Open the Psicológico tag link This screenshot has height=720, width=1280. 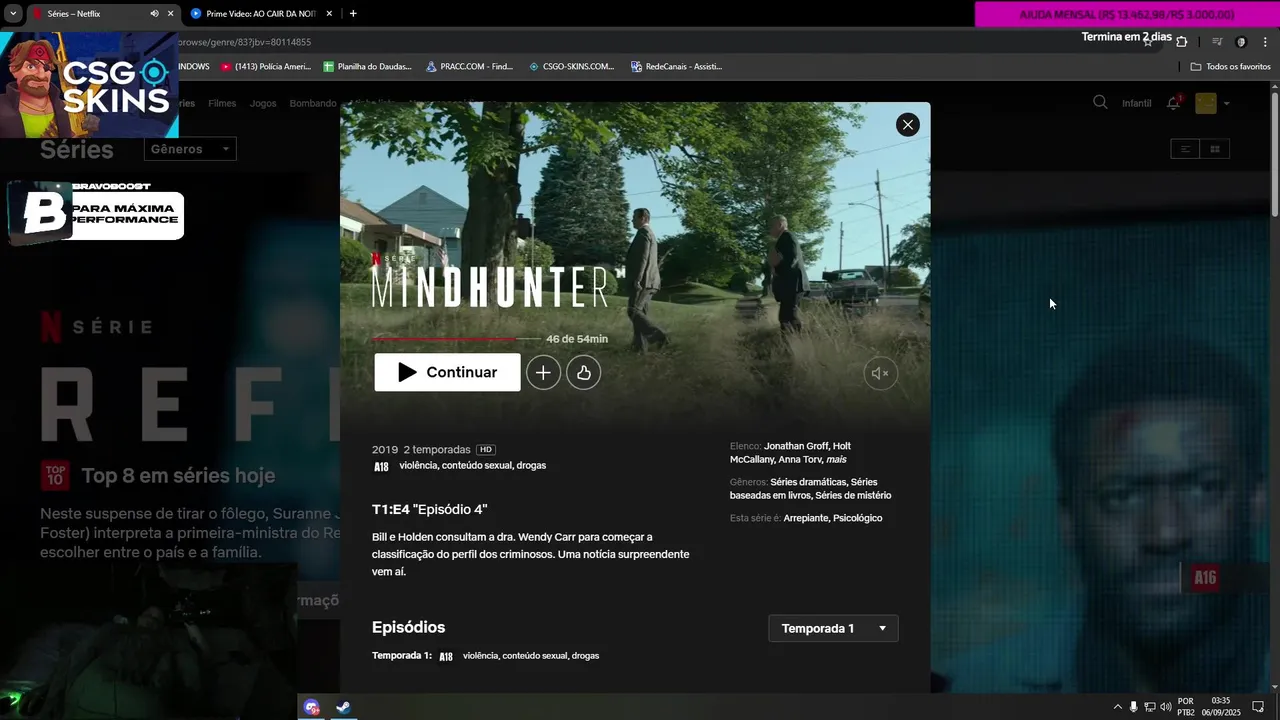point(857,518)
